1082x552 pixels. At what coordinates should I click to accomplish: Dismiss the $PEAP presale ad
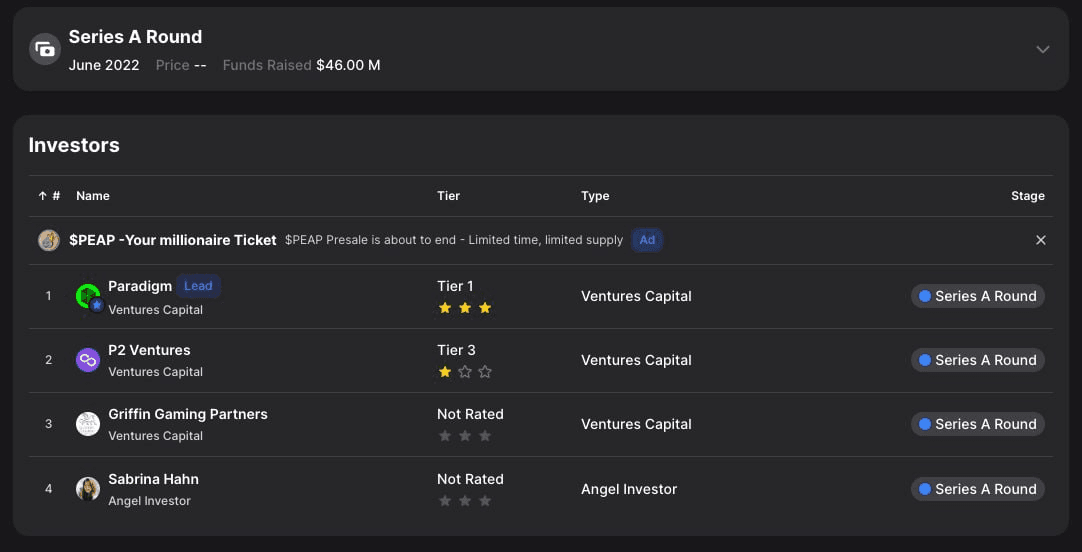(x=1041, y=240)
